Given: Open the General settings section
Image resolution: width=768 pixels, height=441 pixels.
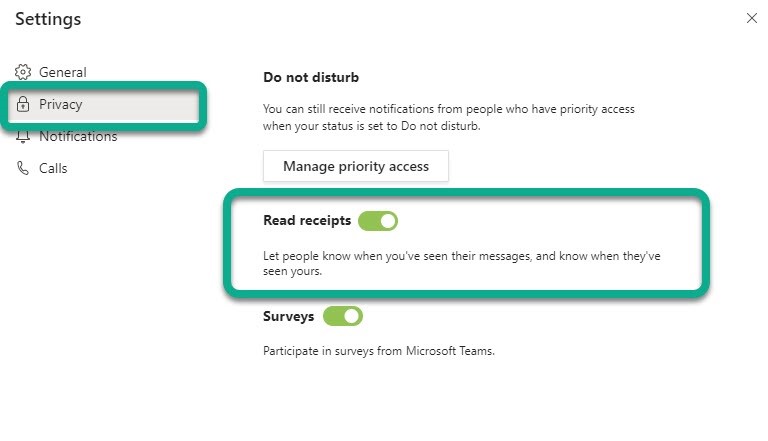Looking at the screenshot, I should coord(62,72).
